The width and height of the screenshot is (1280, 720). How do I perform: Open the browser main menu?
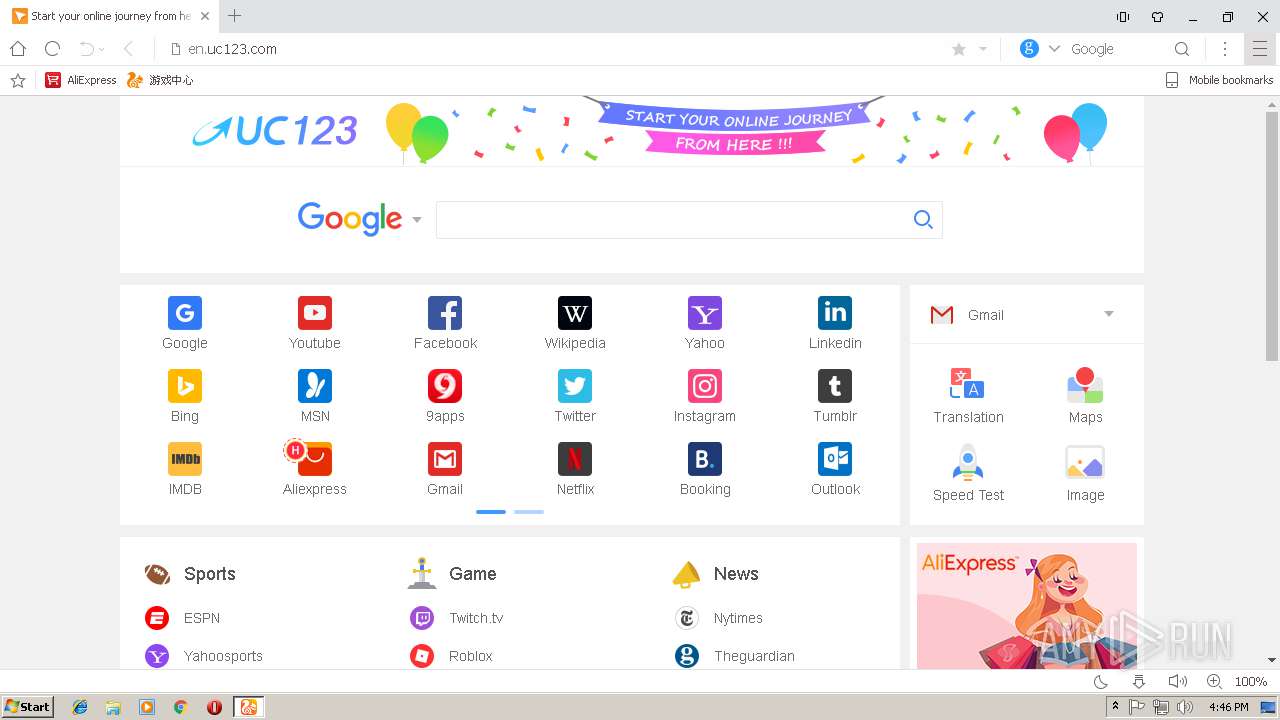tap(1260, 49)
